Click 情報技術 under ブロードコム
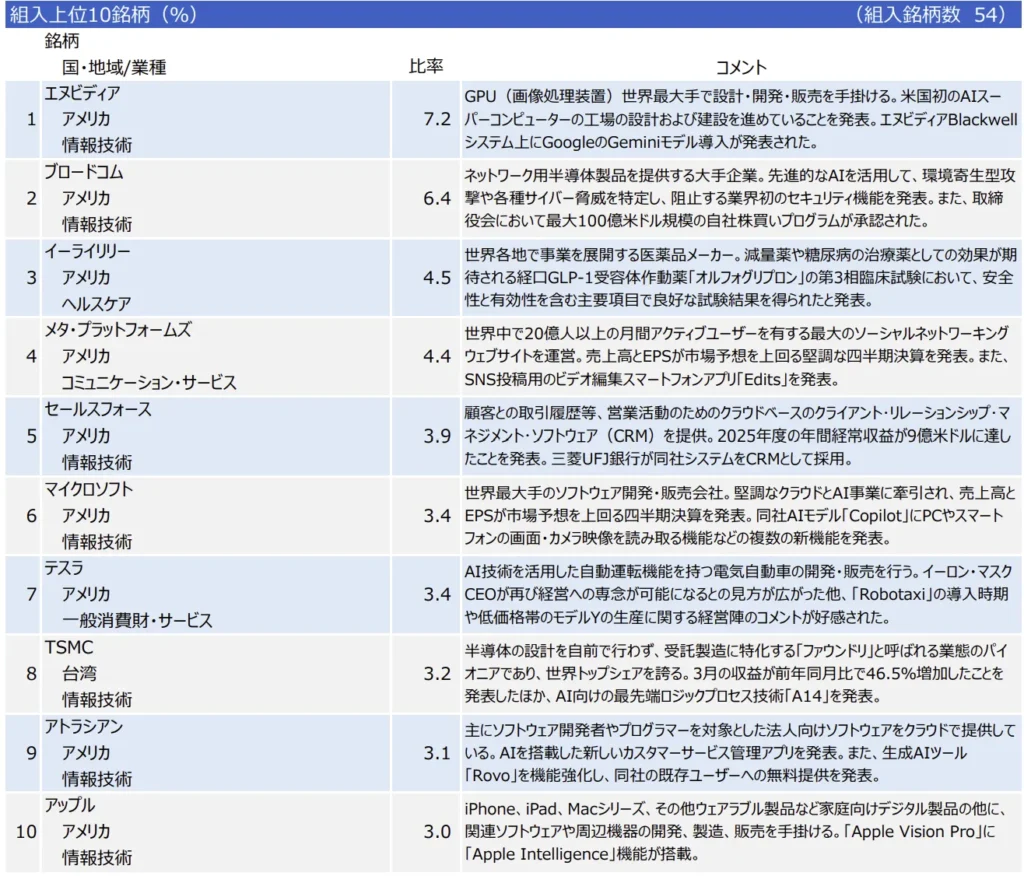 pyautogui.click(x=97, y=225)
